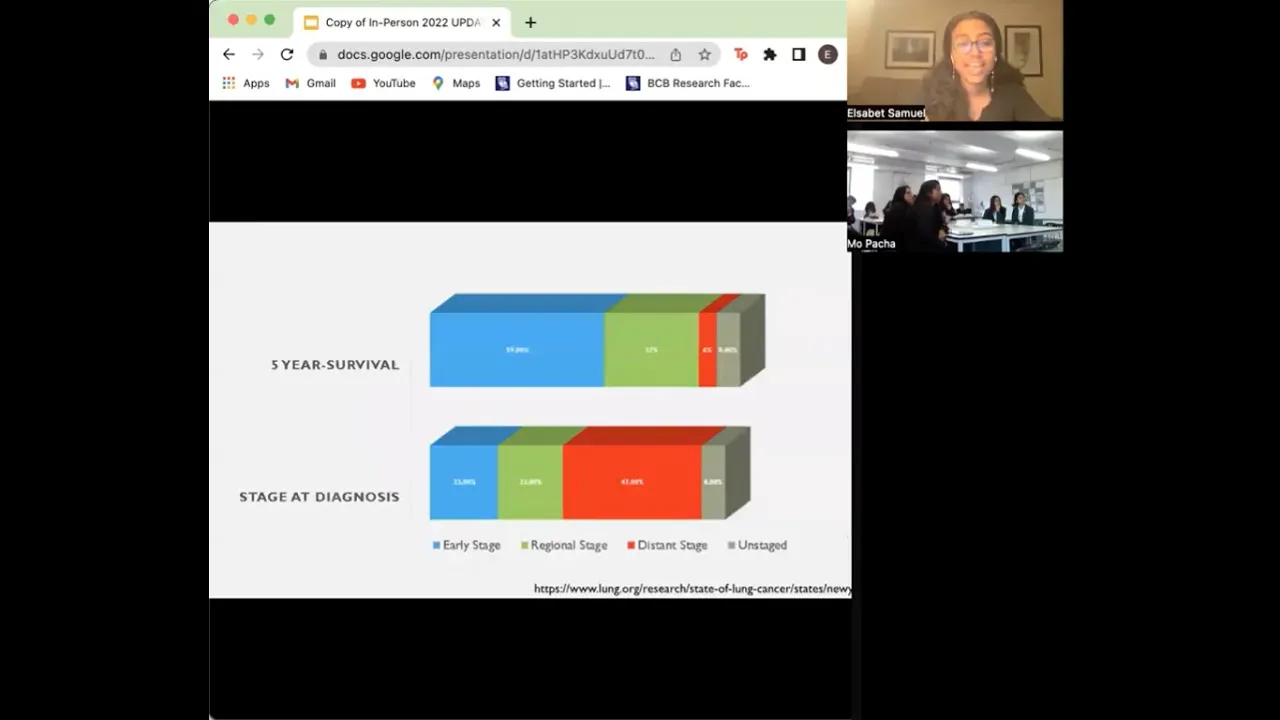Toggle the browser side panel icon
The image size is (1280, 720).
click(798, 55)
